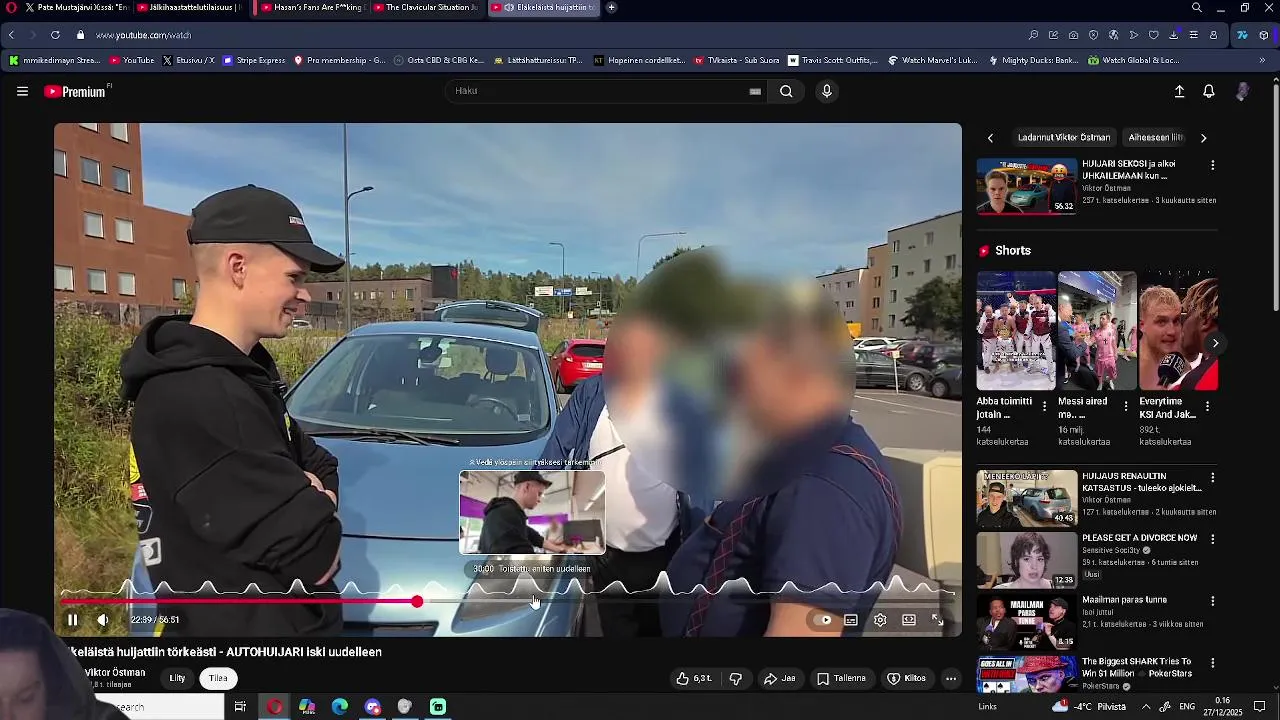Viewport: 1280px width, 720px height.
Task: Open 'PLEASE GET A DIVORCE NOW' video thumbnail
Action: click(x=1027, y=559)
